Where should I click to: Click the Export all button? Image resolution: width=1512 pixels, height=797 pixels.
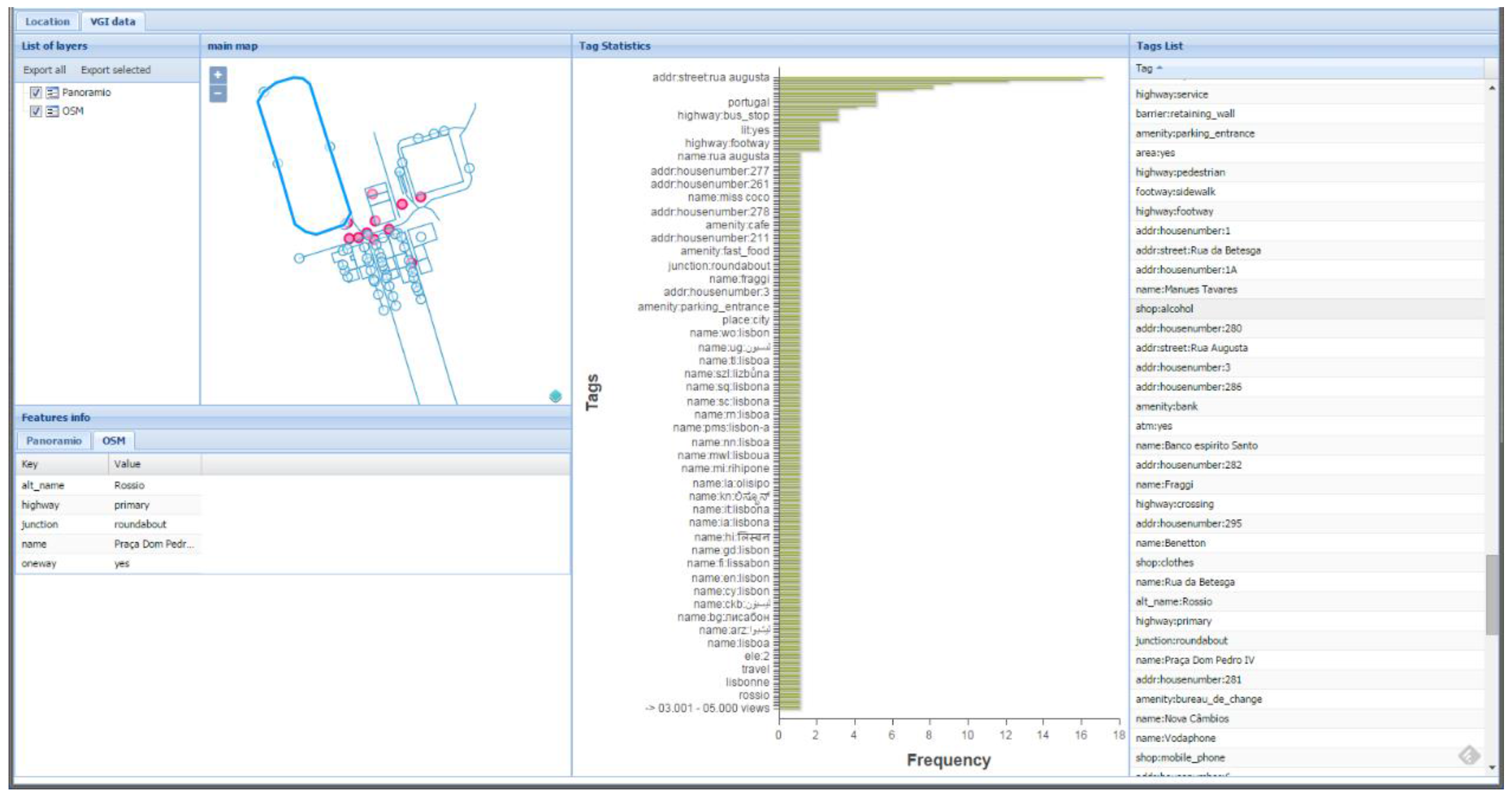click(44, 70)
